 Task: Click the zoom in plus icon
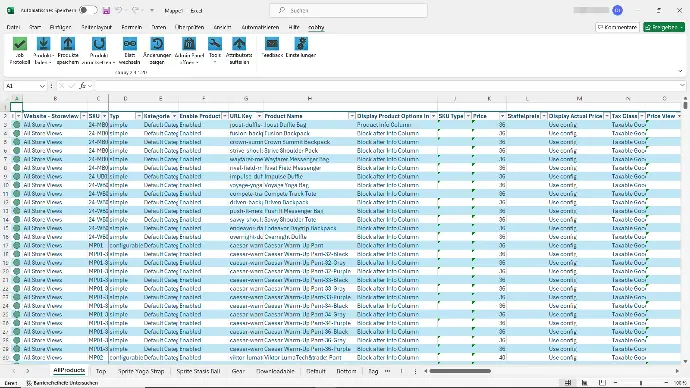pyautogui.click(x=666, y=383)
